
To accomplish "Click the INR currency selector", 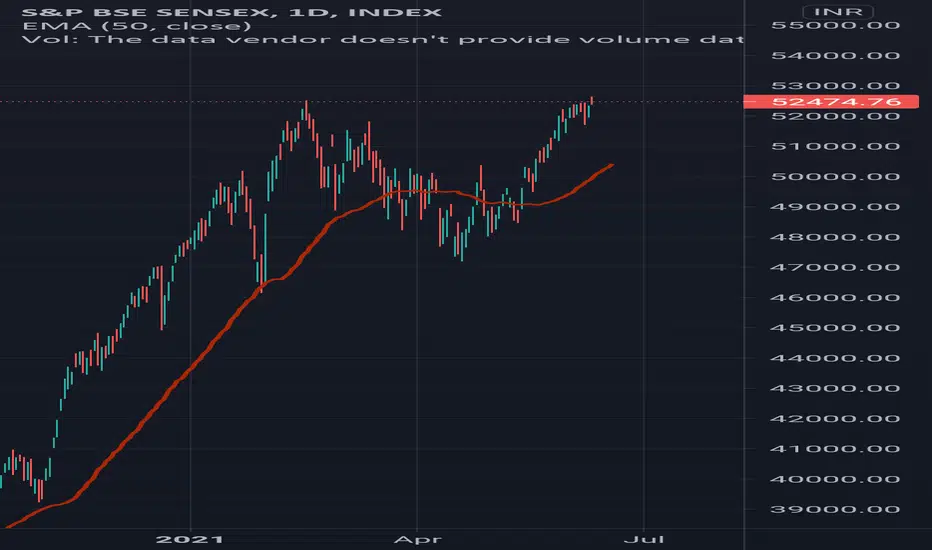I will pos(837,12).
